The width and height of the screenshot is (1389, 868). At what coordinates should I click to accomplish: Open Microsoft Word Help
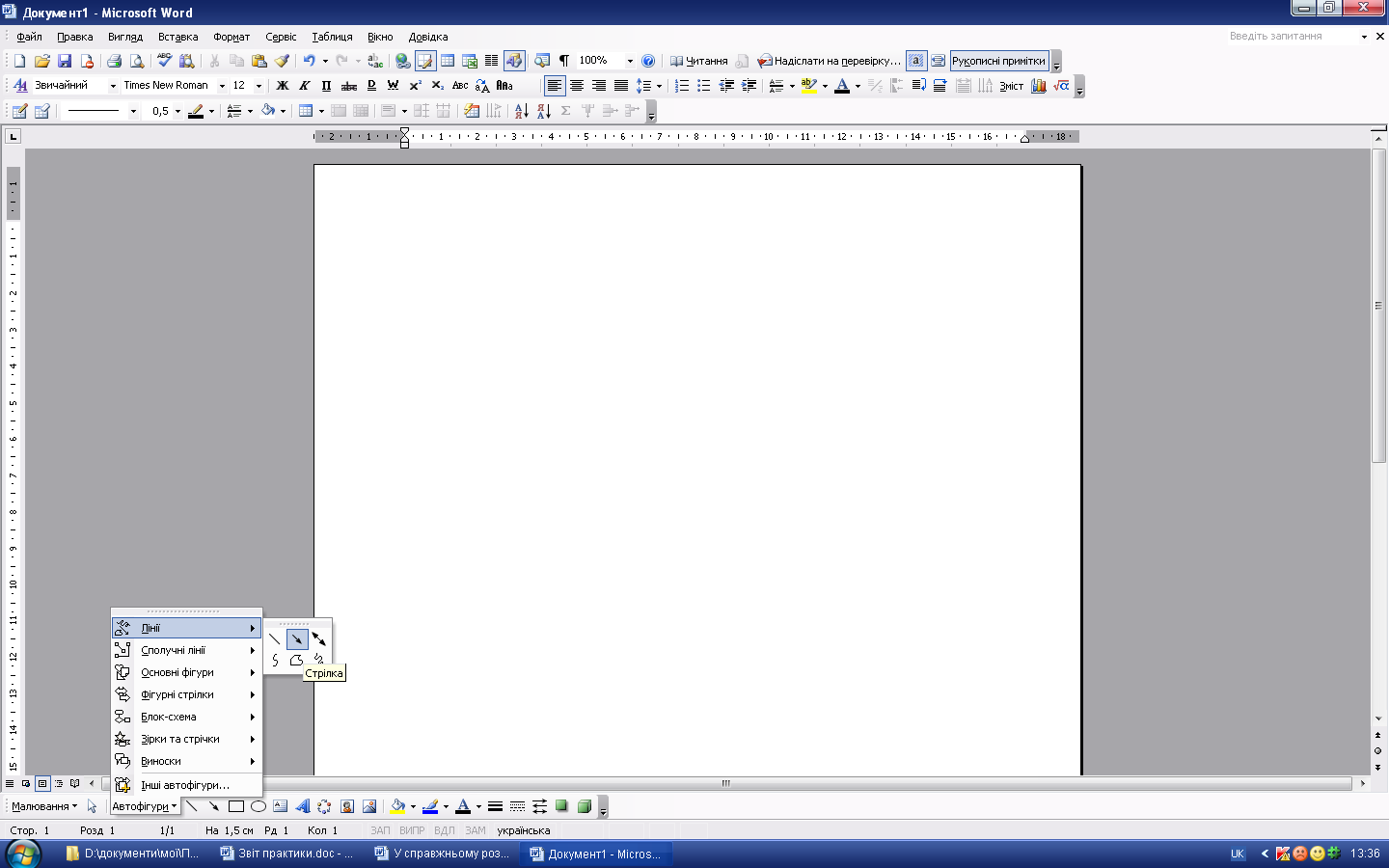click(648, 61)
